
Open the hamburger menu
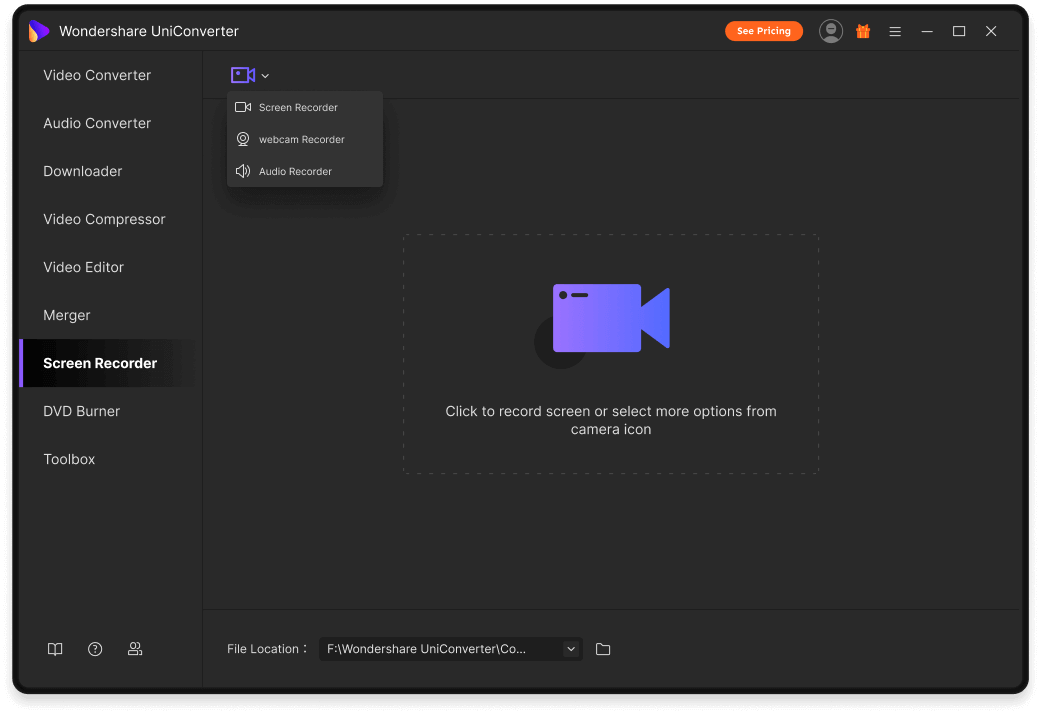895,31
